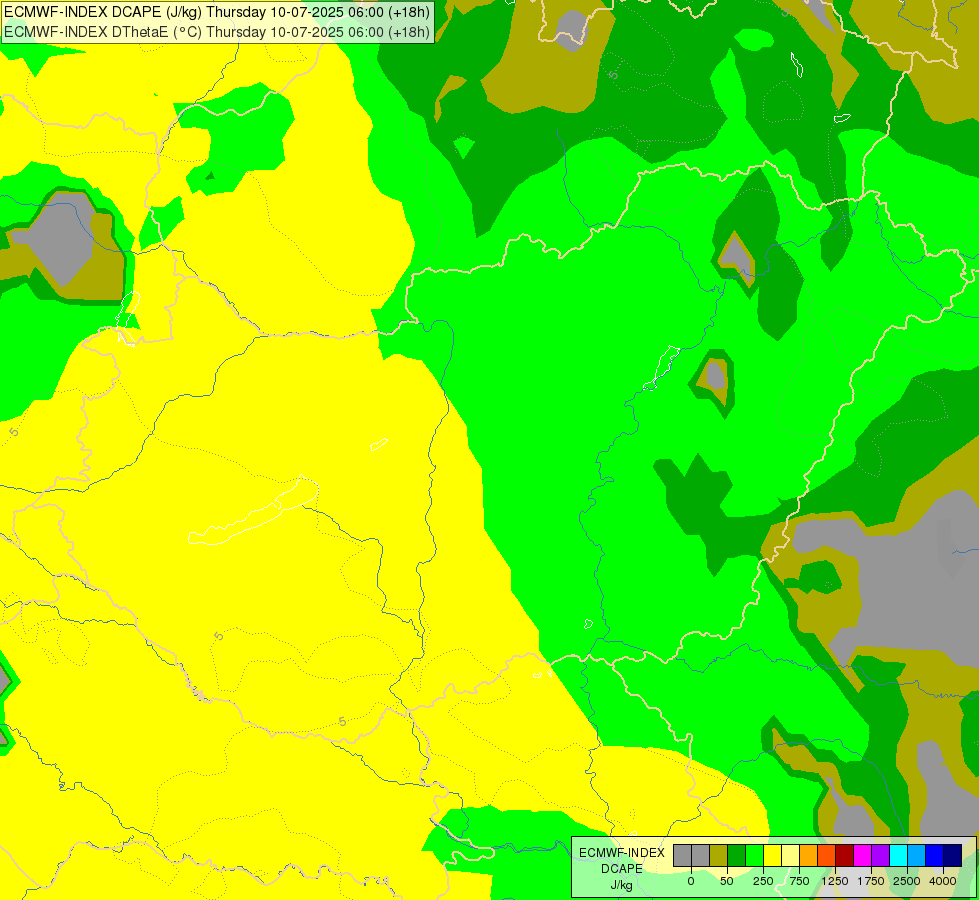The image size is (979, 900).
Task: Click the legend tick value '0'
Action: pyautogui.click(x=691, y=881)
